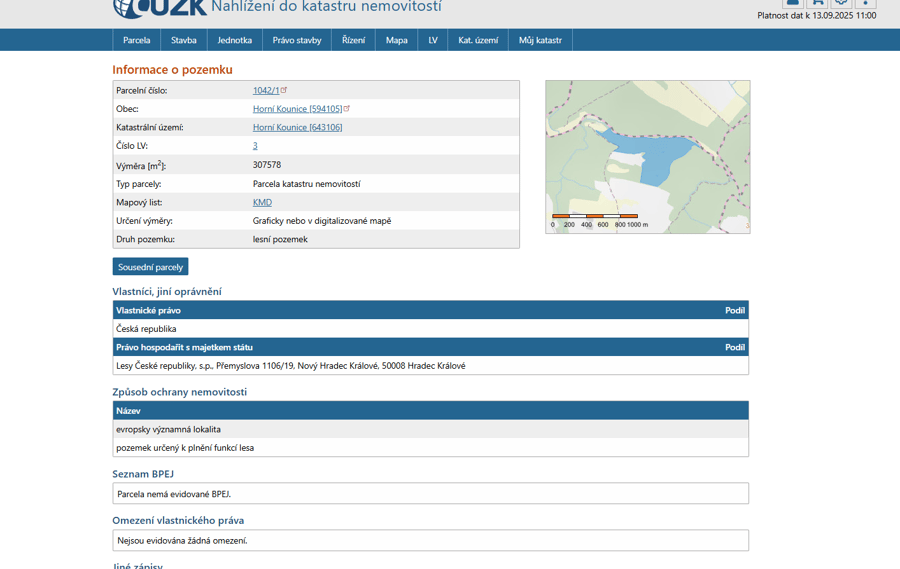Open the Řízení tab

pyautogui.click(x=353, y=40)
